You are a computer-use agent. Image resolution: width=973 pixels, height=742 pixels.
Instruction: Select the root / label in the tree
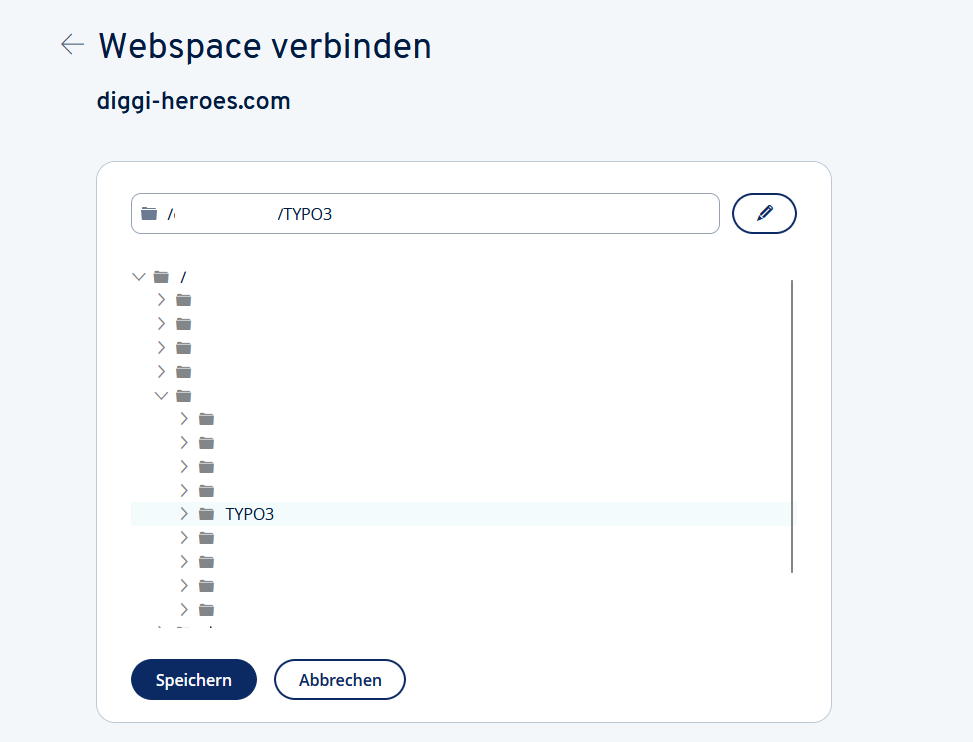pos(183,277)
